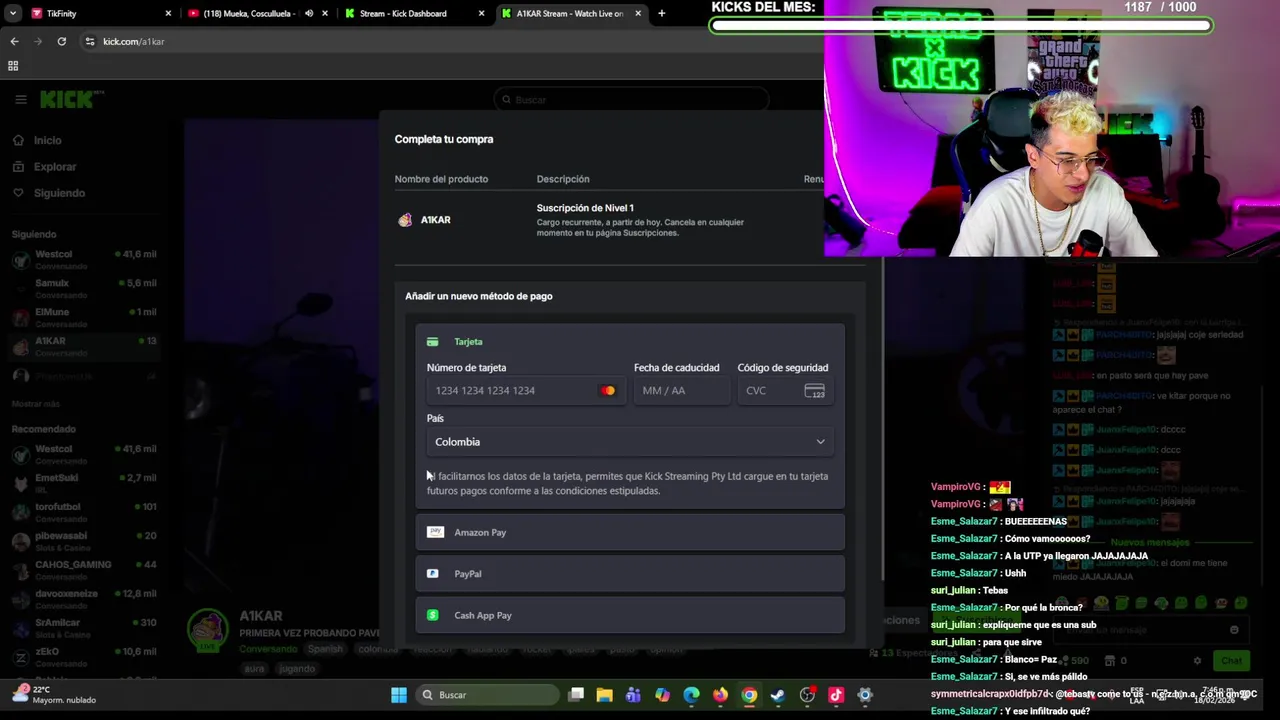1280x720 pixels.
Task: Select Cash App Pay payment method
Action: coord(630,615)
